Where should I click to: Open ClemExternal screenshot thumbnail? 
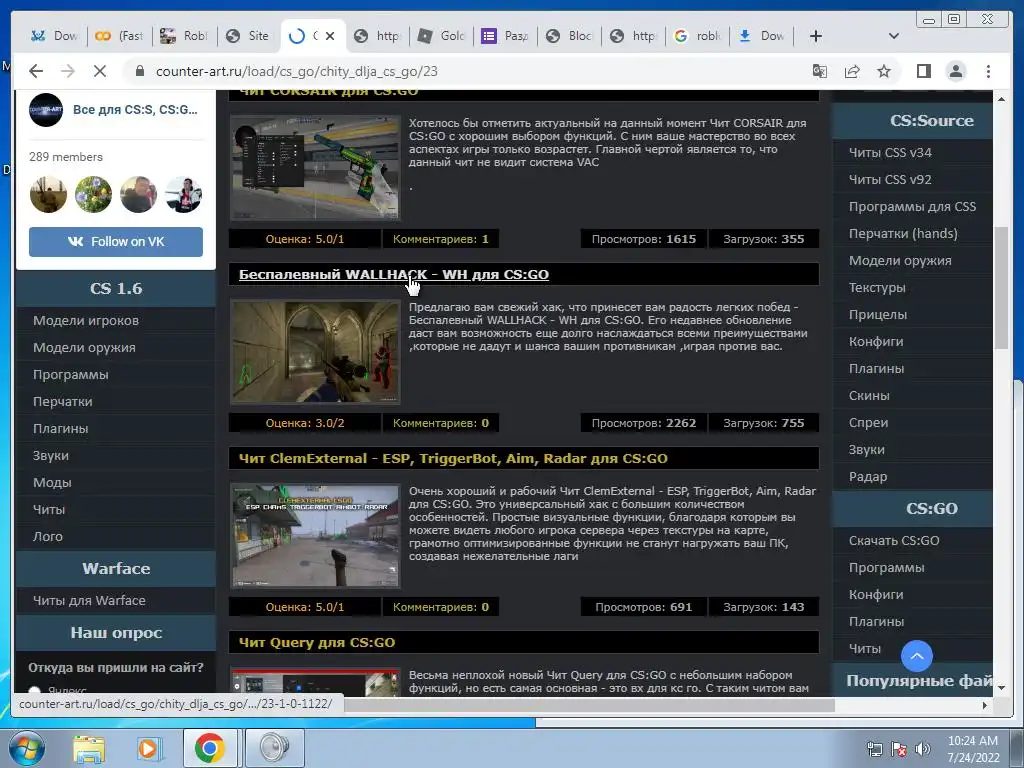coord(315,536)
